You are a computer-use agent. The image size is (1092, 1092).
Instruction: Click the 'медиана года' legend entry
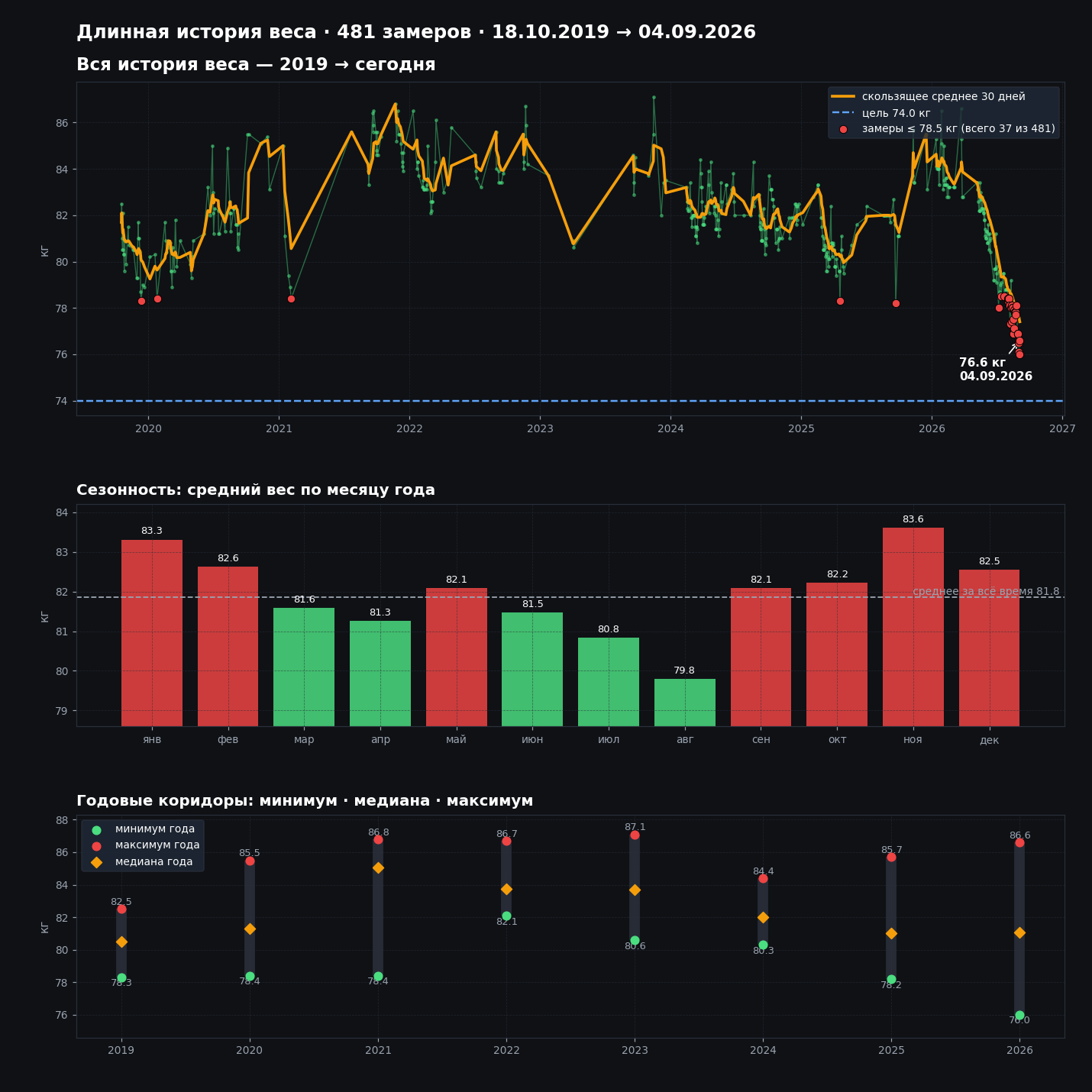point(143,861)
